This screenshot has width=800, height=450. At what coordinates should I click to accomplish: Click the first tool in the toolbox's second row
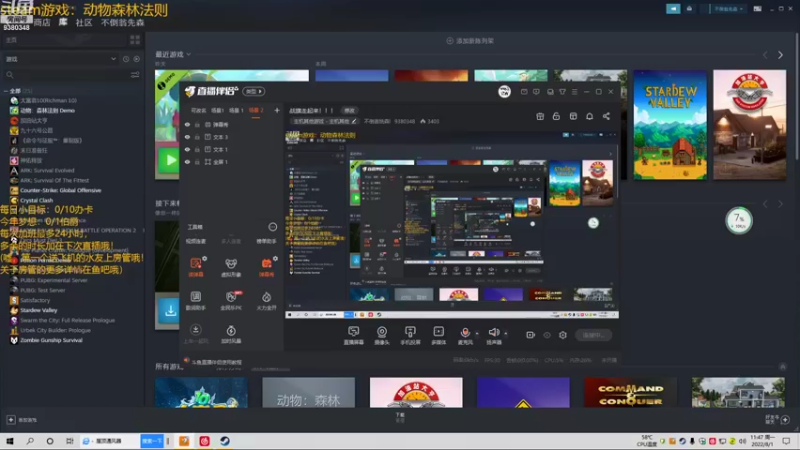(x=196, y=301)
